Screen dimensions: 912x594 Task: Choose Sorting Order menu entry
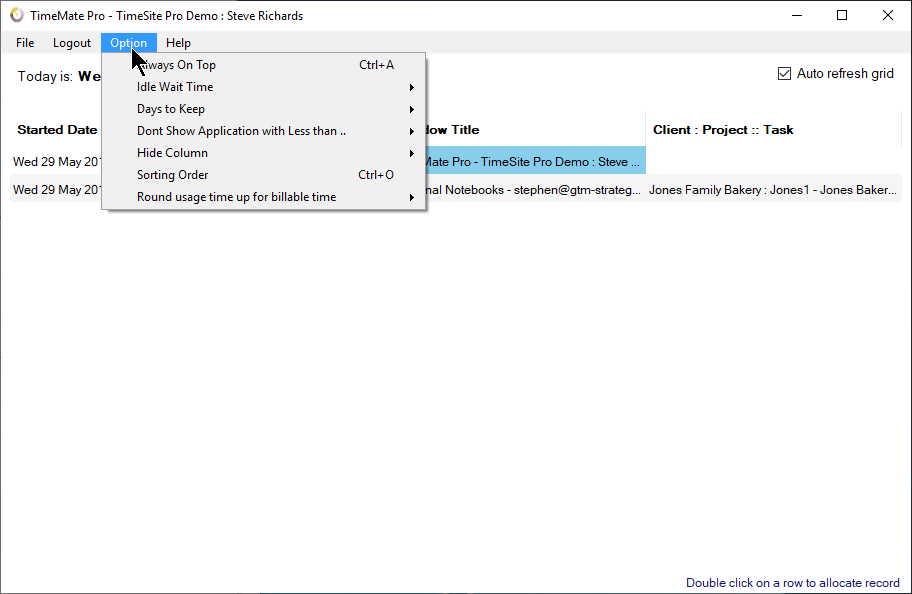263,175
